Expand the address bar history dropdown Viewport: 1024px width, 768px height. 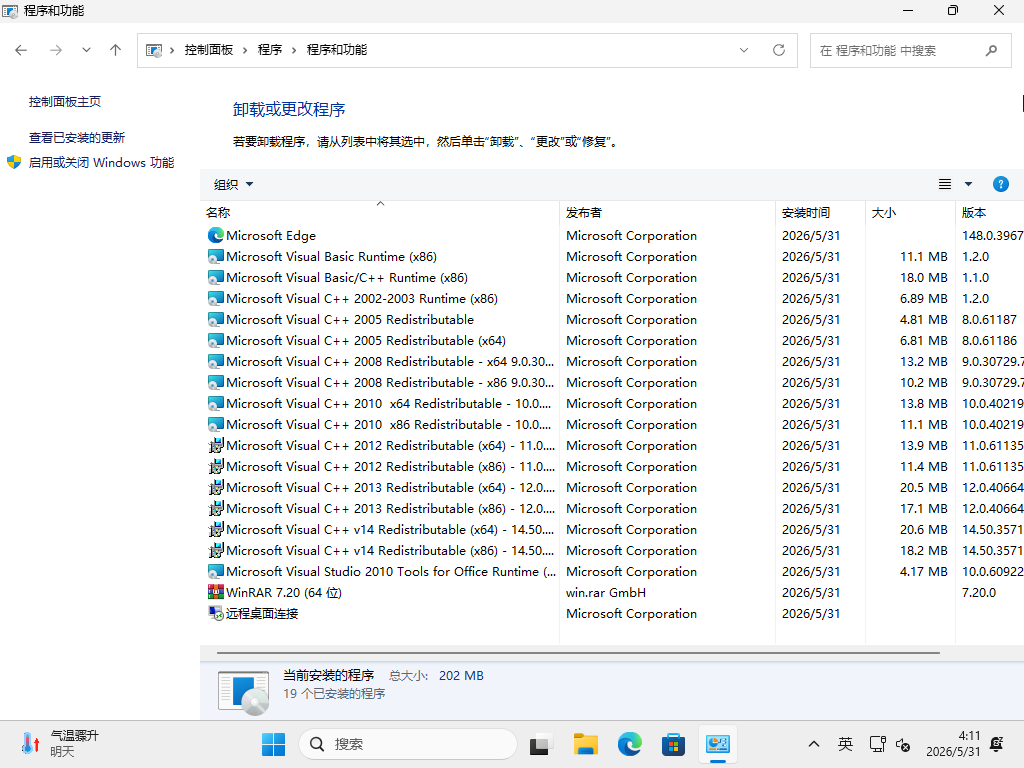744,50
